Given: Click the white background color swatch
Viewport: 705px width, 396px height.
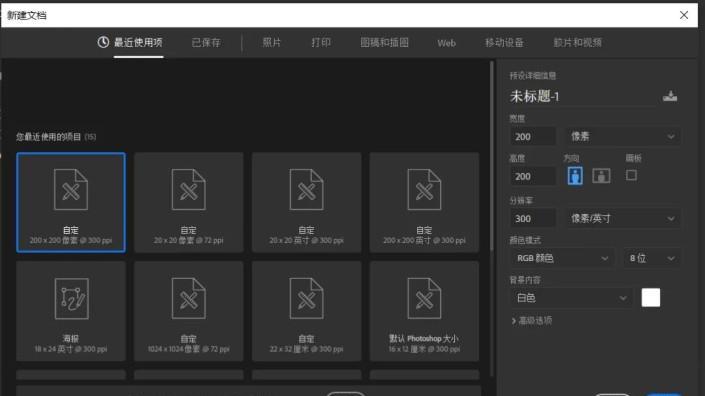Looking at the screenshot, I should 651,298.
